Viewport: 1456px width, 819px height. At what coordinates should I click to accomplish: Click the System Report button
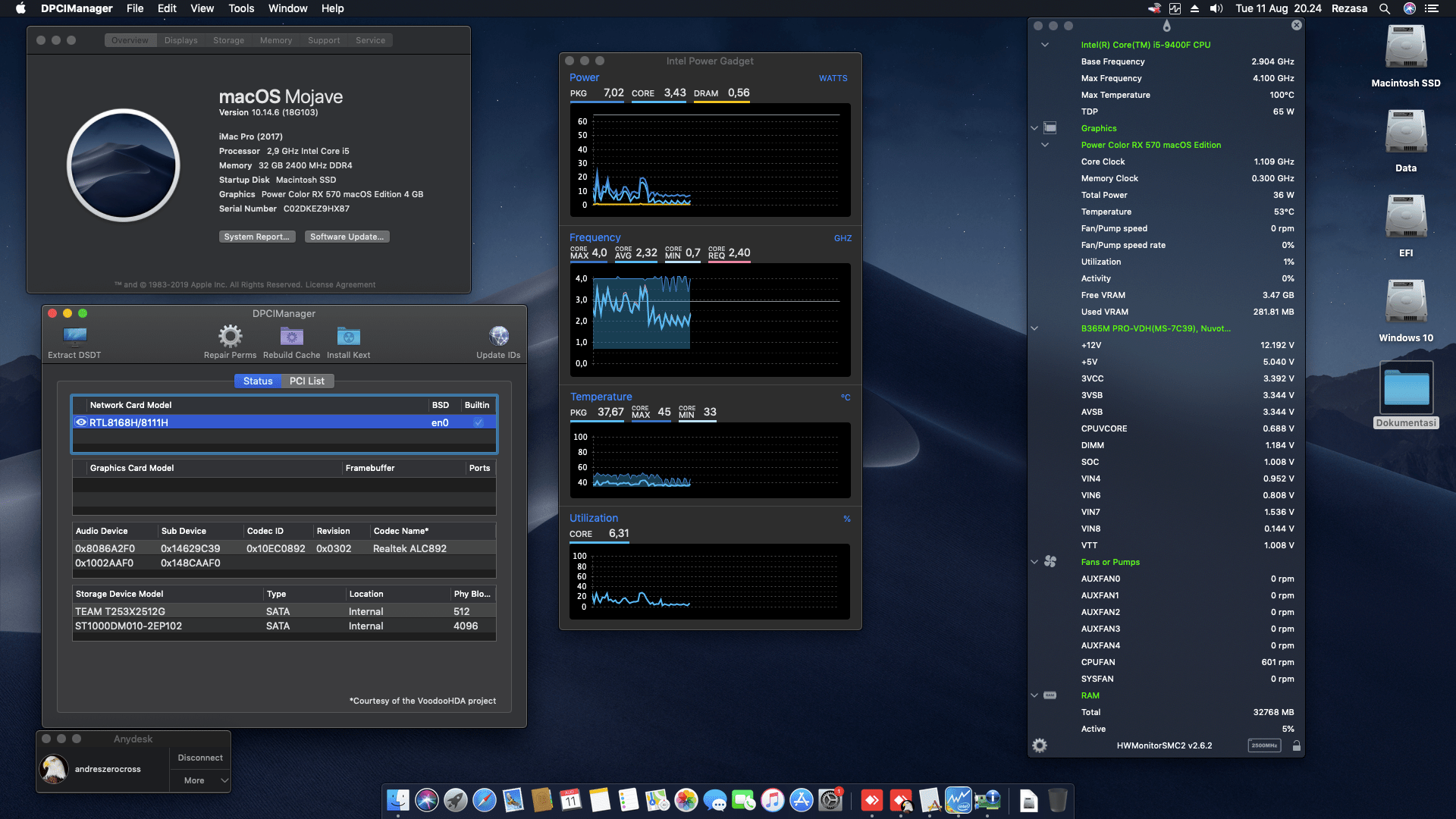coord(256,236)
